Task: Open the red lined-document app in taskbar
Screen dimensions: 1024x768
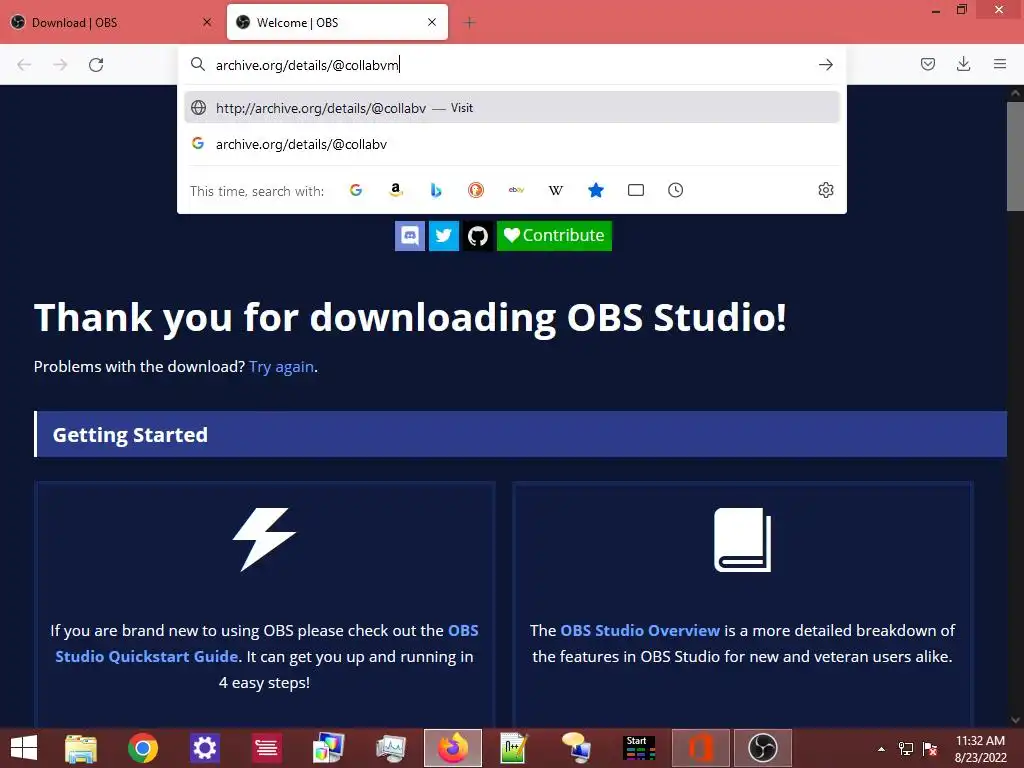Action: pyautogui.click(x=266, y=748)
